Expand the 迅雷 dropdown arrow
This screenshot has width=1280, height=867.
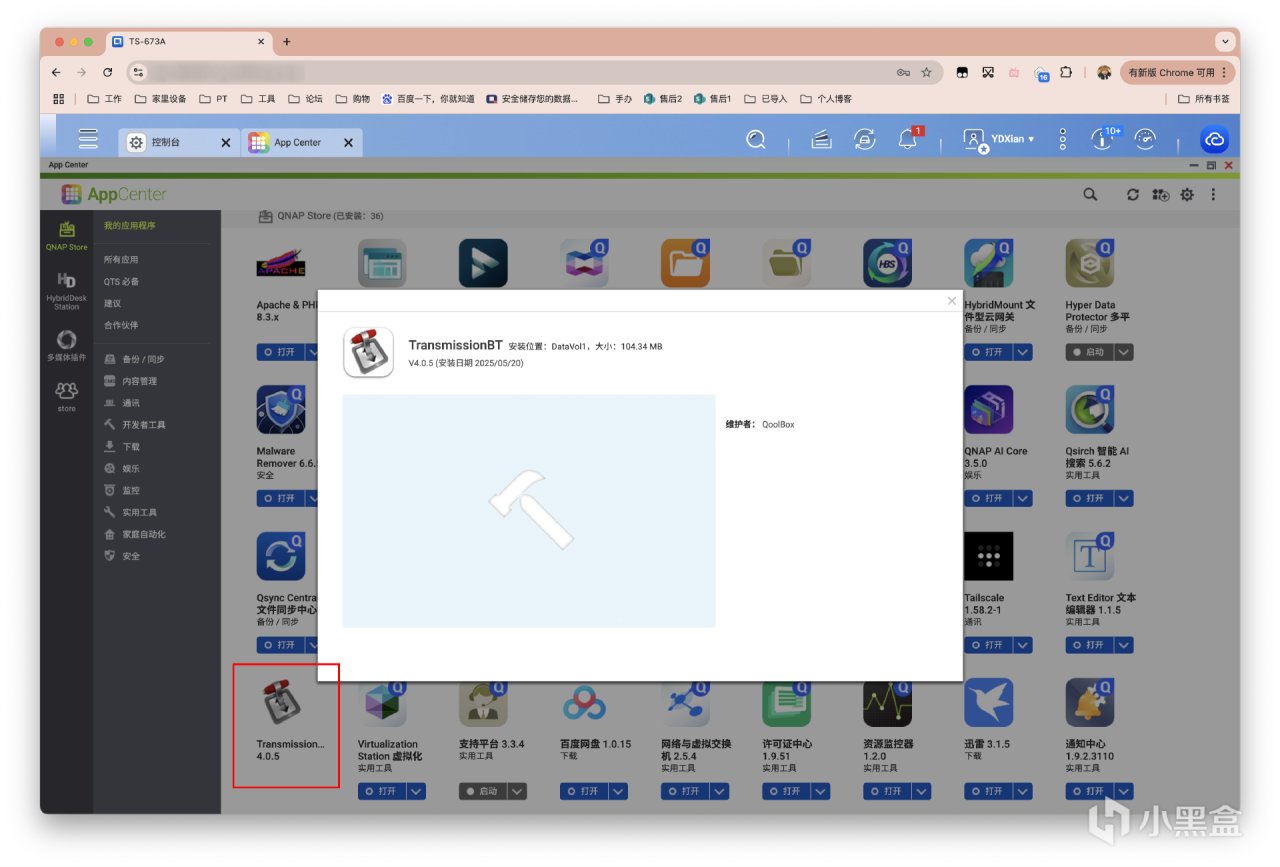(1023, 791)
